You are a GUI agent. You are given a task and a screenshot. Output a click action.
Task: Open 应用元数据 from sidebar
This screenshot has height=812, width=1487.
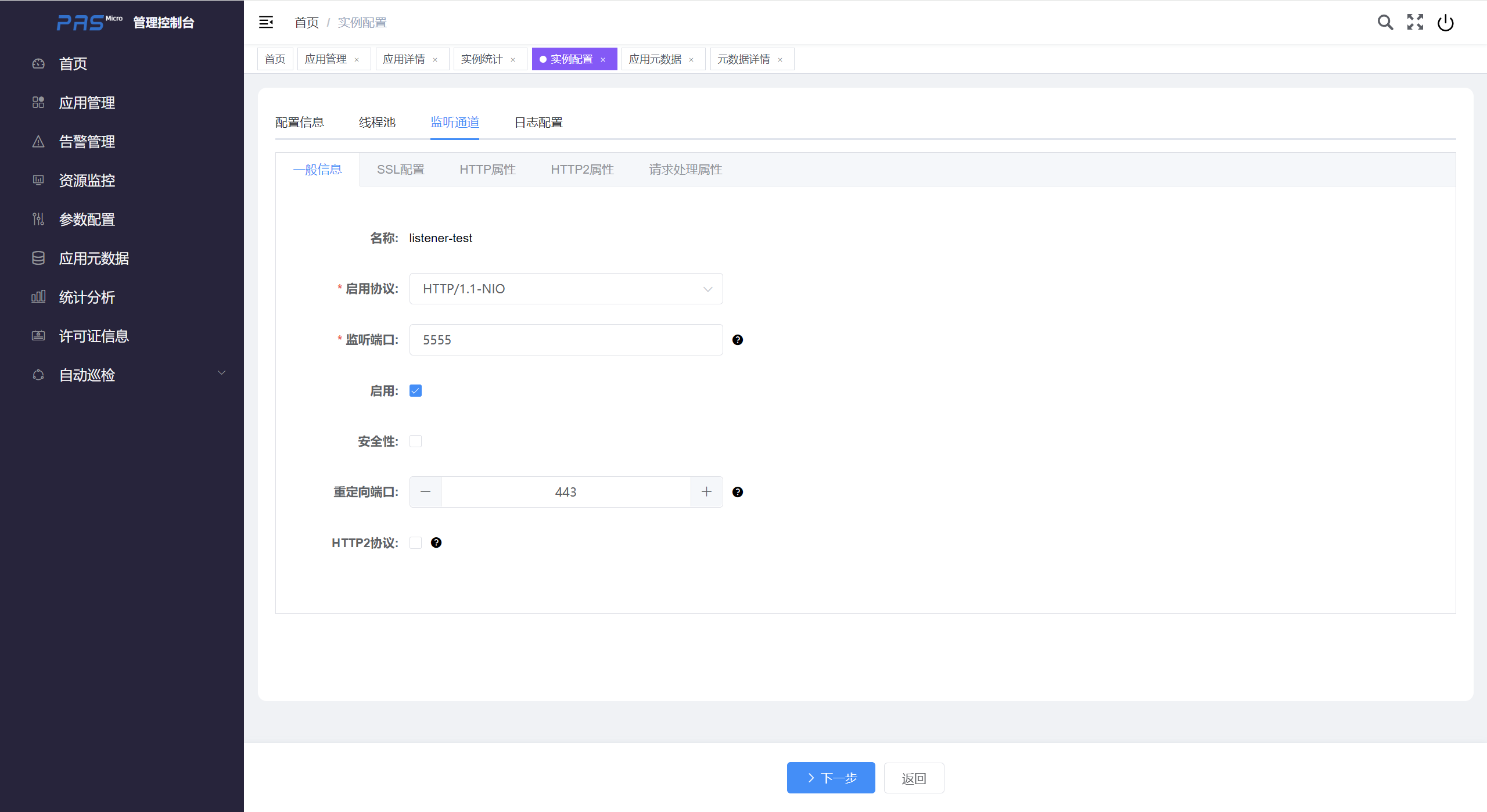coord(94,258)
